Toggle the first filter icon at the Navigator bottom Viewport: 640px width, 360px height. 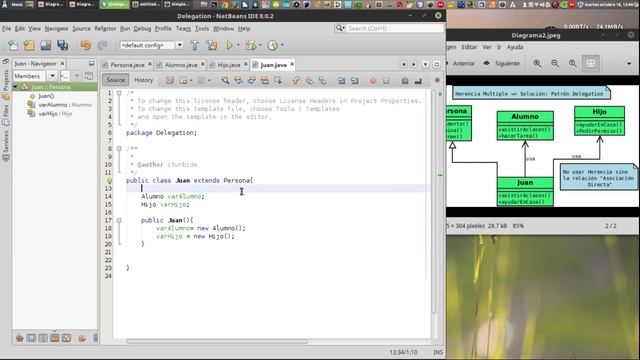click(19, 338)
